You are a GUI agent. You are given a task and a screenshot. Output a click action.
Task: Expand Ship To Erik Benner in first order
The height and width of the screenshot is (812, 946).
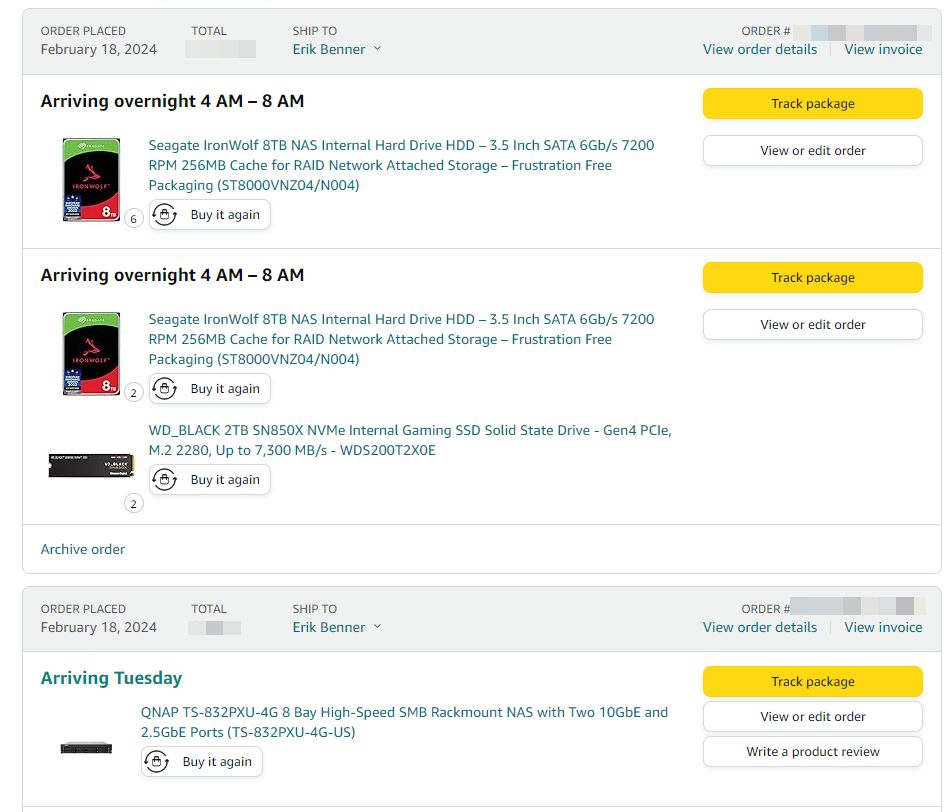(x=337, y=49)
